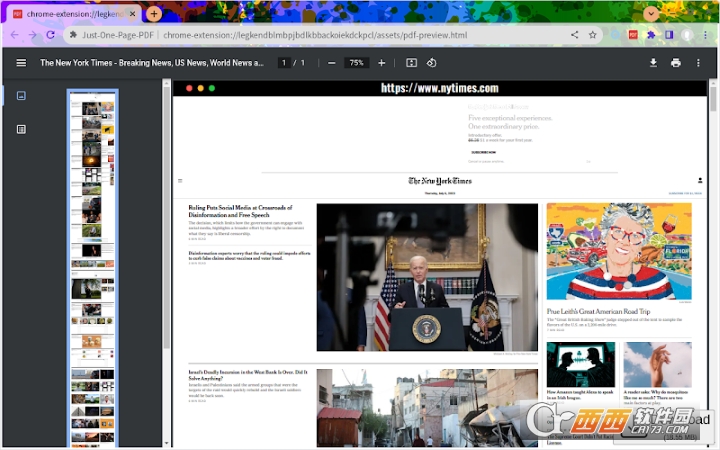Viewport: 720px width, 450px height.
Task: Open the tab search dropdown arrow
Action: [x=651, y=14]
